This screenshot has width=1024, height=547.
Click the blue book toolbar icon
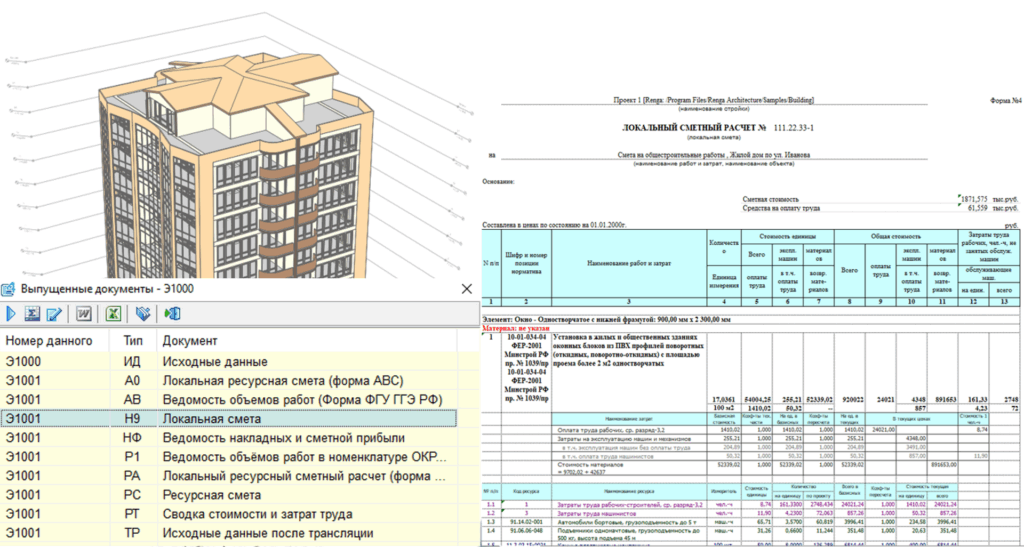pyautogui.click(x=144, y=314)
